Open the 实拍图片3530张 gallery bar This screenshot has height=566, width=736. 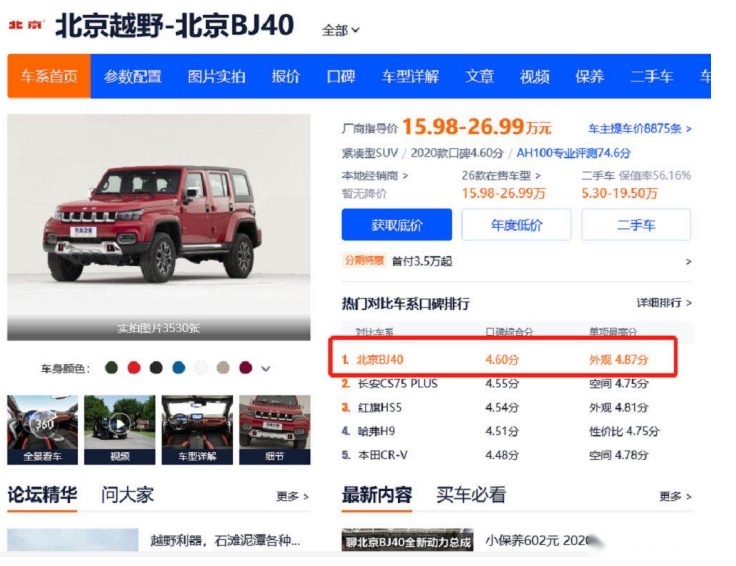[x=159, y=328]
